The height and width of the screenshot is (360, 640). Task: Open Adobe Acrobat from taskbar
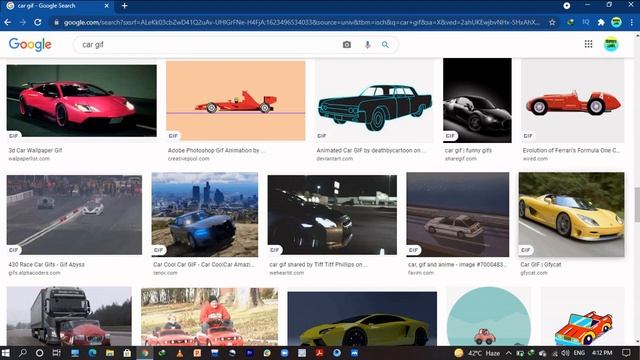click(319, 353)
